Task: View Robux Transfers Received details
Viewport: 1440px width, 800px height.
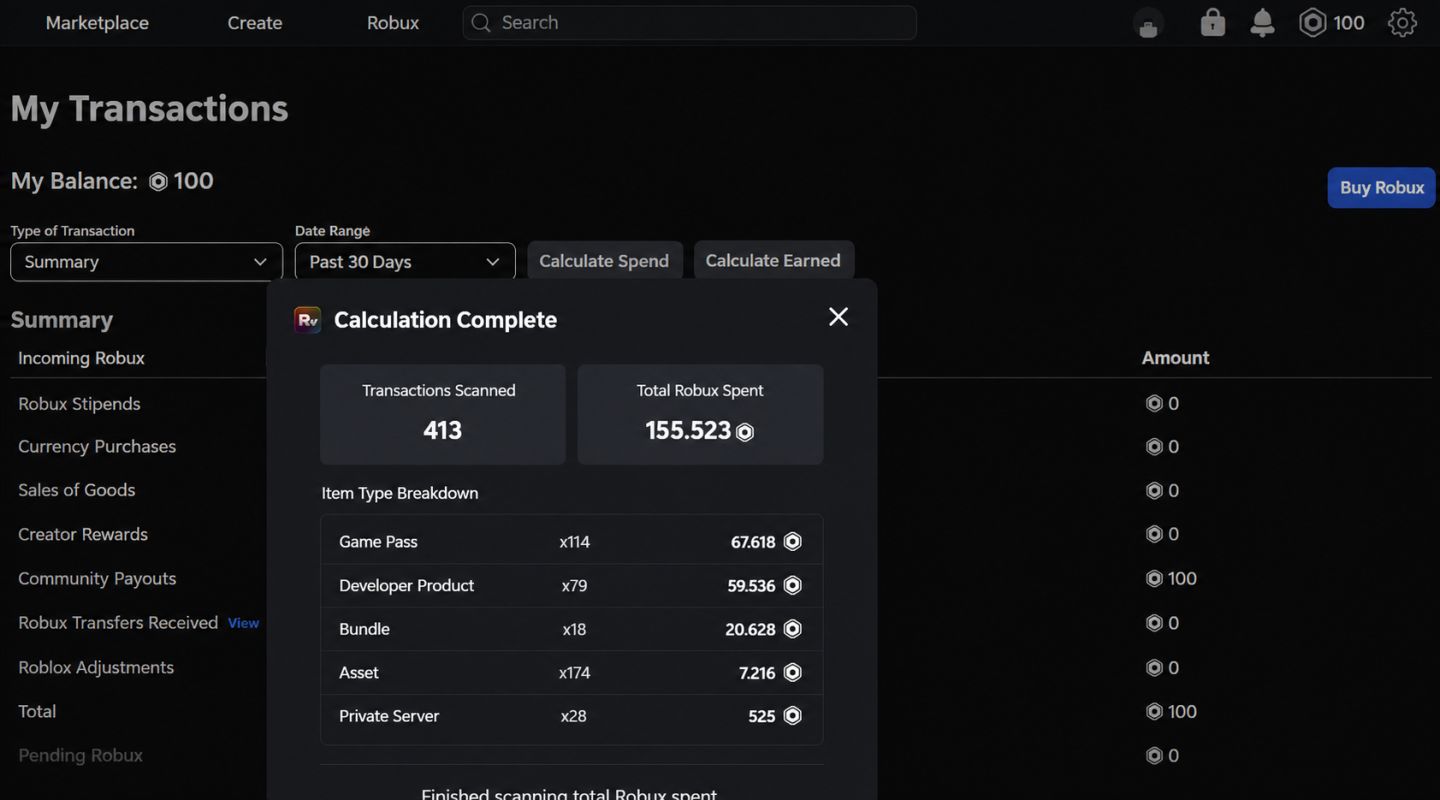Action: 243,623
